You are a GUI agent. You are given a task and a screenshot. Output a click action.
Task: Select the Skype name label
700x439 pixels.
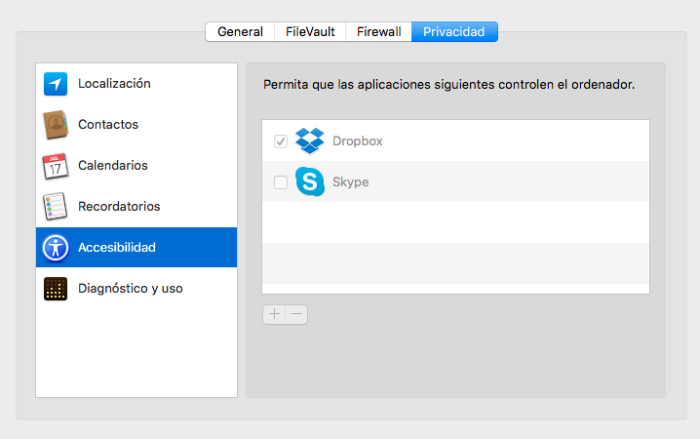pos(351,182)
